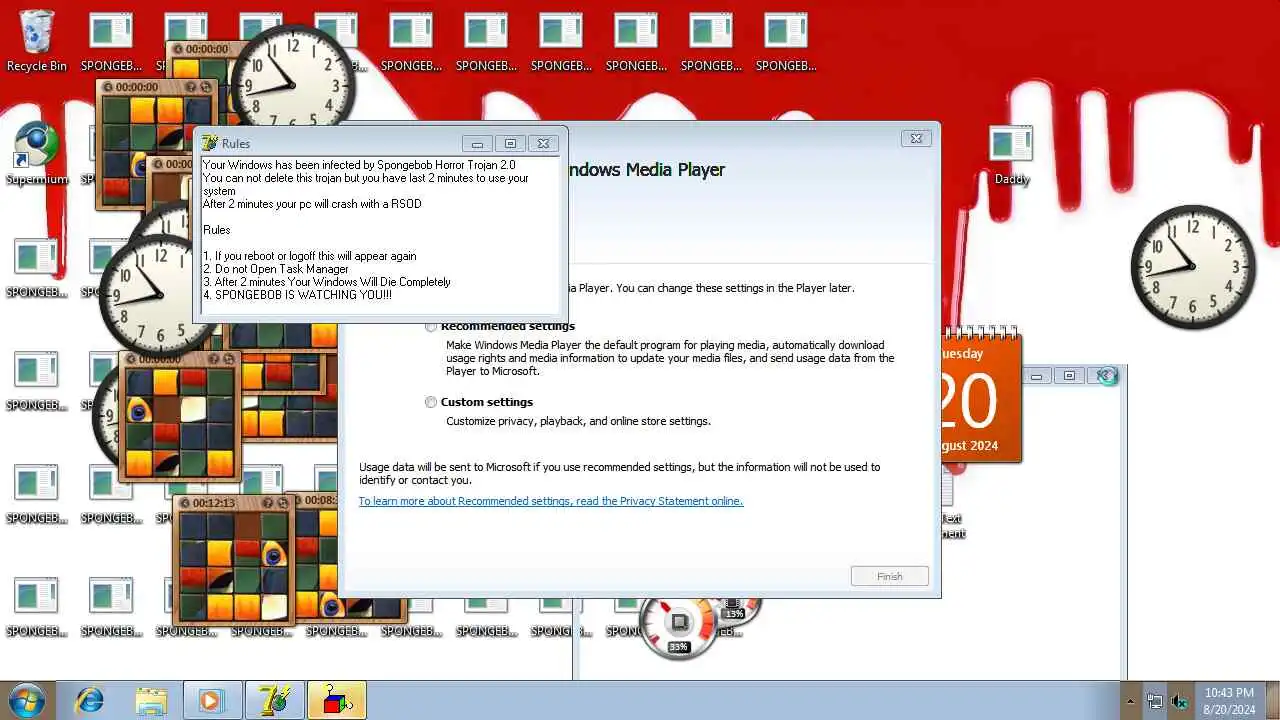The image size is (1280, 720).
Task: Maximize the background window behind the calendar gadget
Action: 1069,376
